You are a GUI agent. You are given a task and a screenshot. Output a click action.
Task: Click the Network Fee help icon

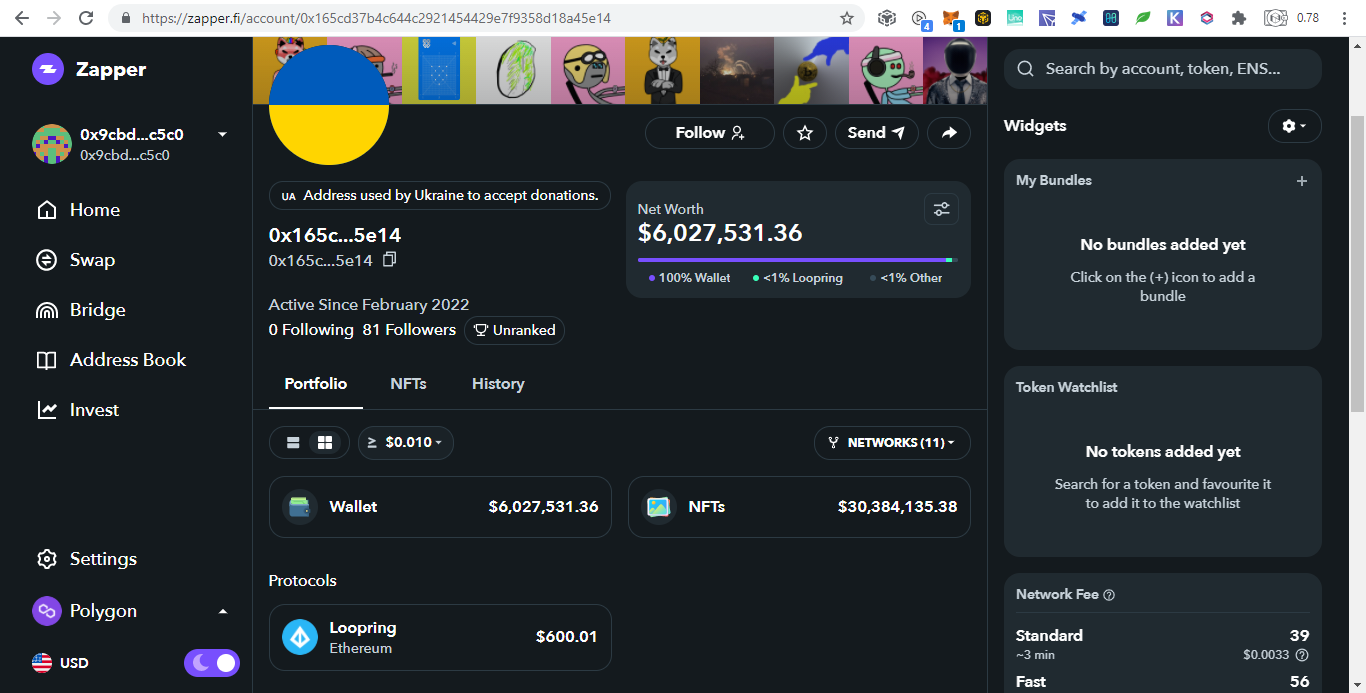(1109, 595)
